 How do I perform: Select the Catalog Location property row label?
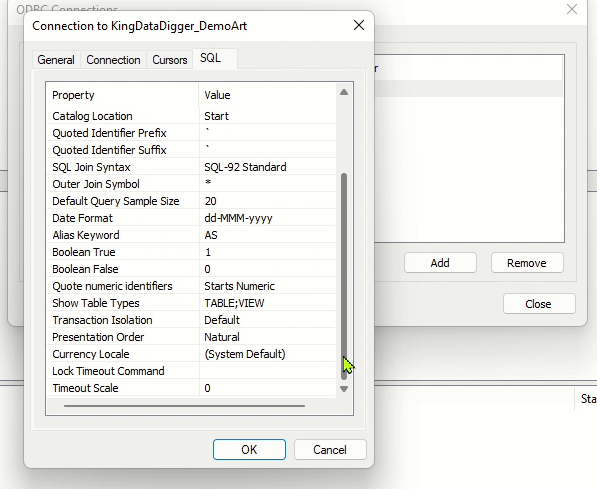coord(93,116)
